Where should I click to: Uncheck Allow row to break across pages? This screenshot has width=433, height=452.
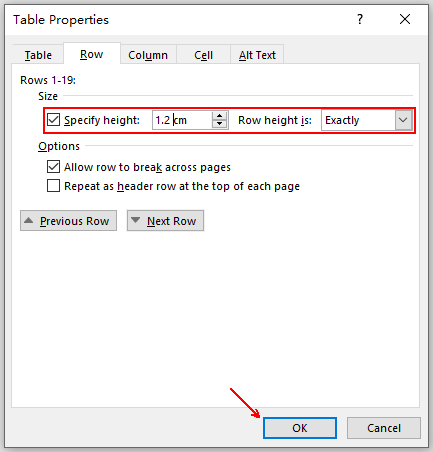(53, 167)
